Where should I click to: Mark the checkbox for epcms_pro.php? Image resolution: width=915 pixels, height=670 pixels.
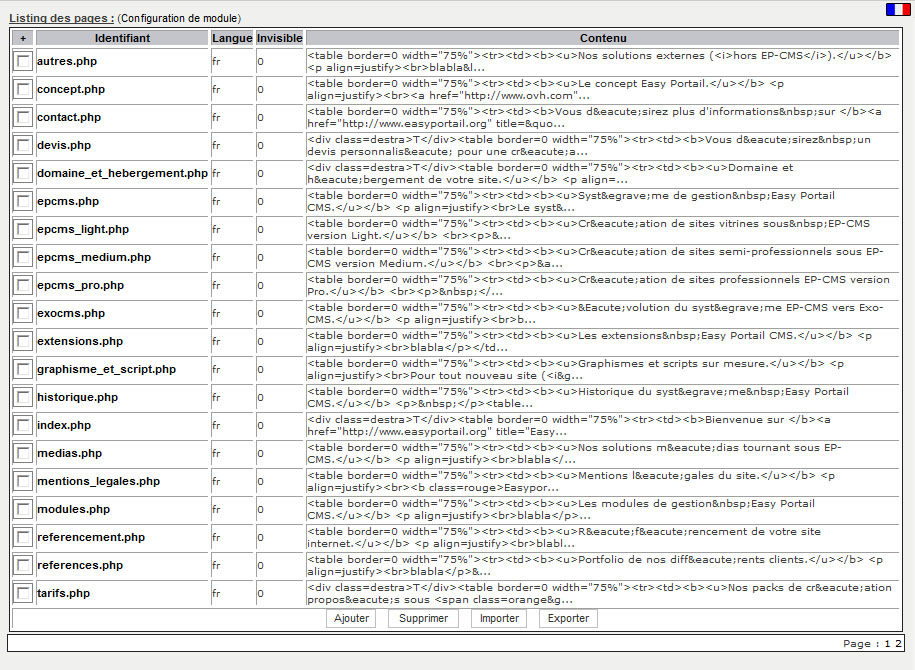[x=23, y=286]
